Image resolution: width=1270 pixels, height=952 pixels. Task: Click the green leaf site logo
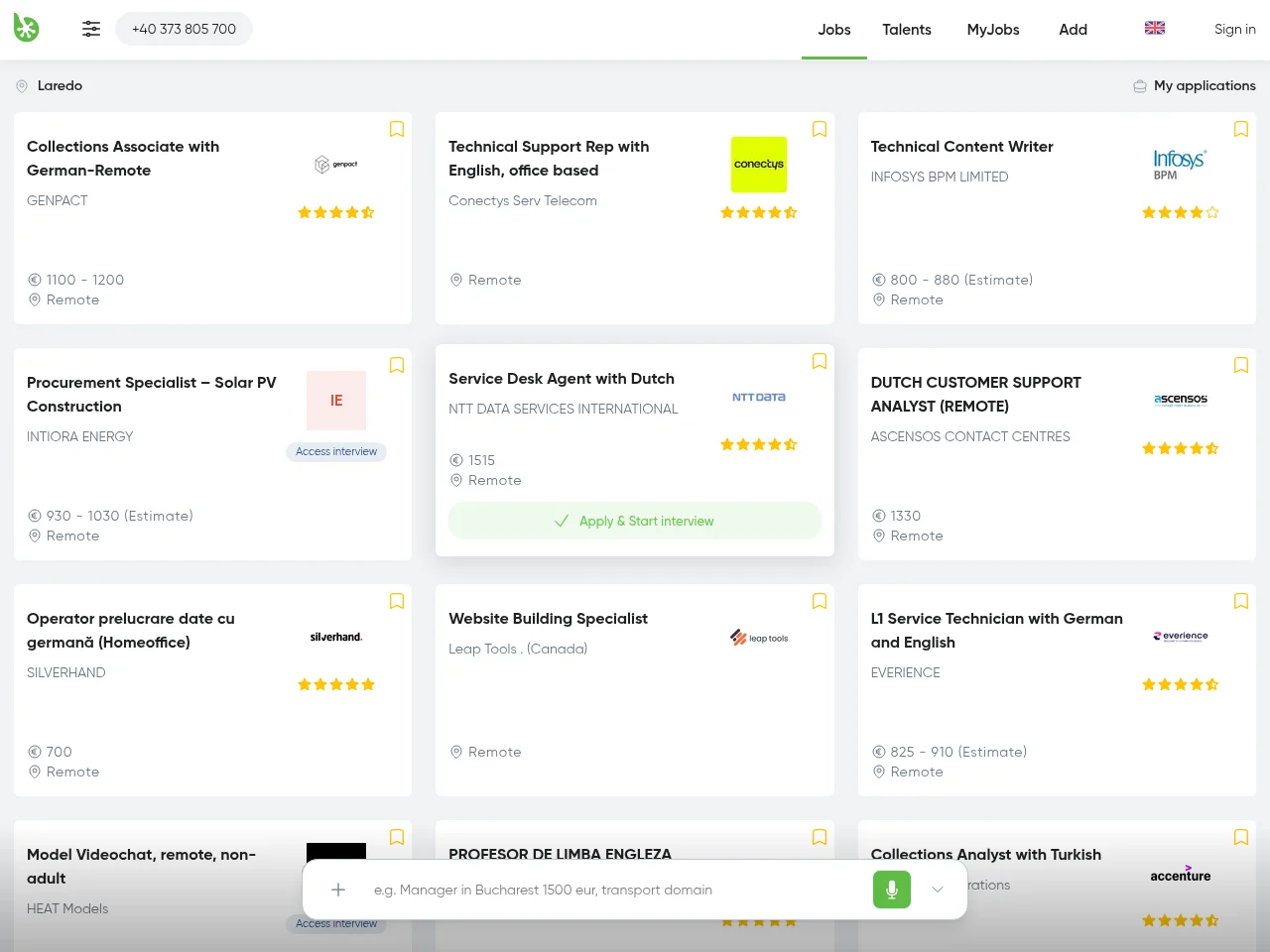point(26,29)
